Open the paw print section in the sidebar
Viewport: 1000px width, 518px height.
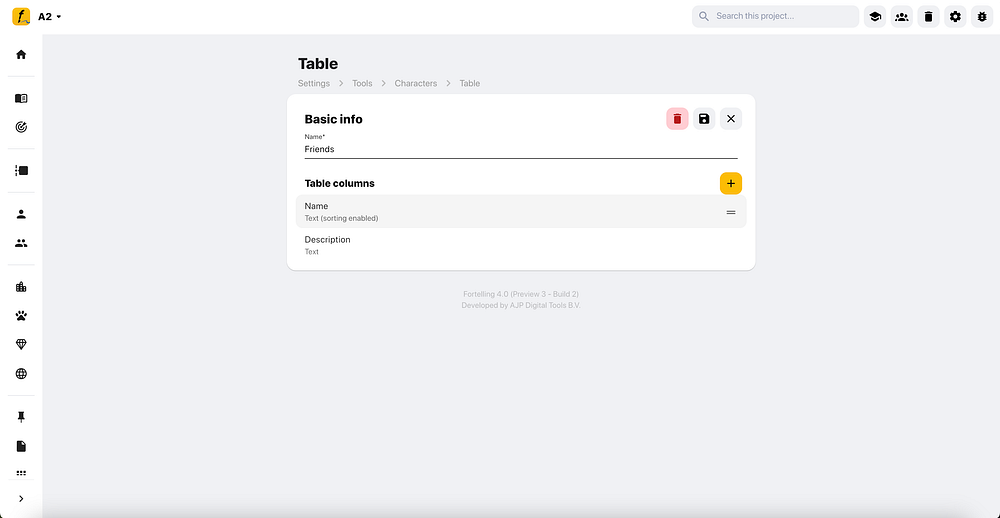pos(21,316)
